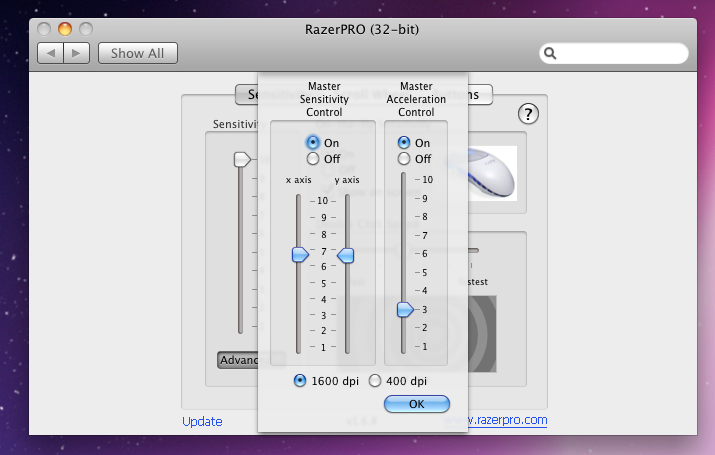This screenshot has width=715, height=455.
Task: Turn Master Acceleration Control Off
Action: pyautogui.click(x=404, y=159)
